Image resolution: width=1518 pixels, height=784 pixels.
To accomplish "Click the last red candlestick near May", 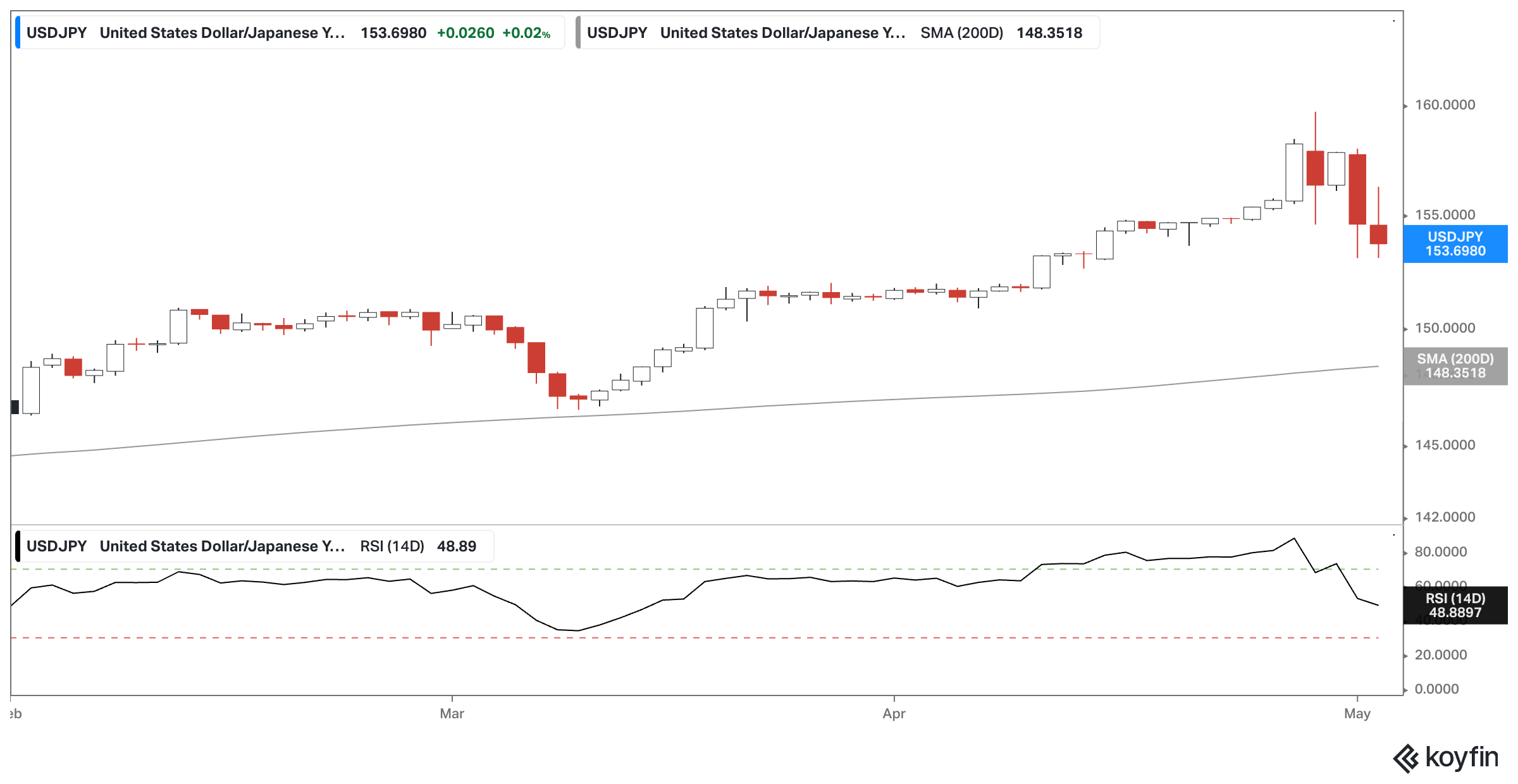I will click(x=1378, y=235).
